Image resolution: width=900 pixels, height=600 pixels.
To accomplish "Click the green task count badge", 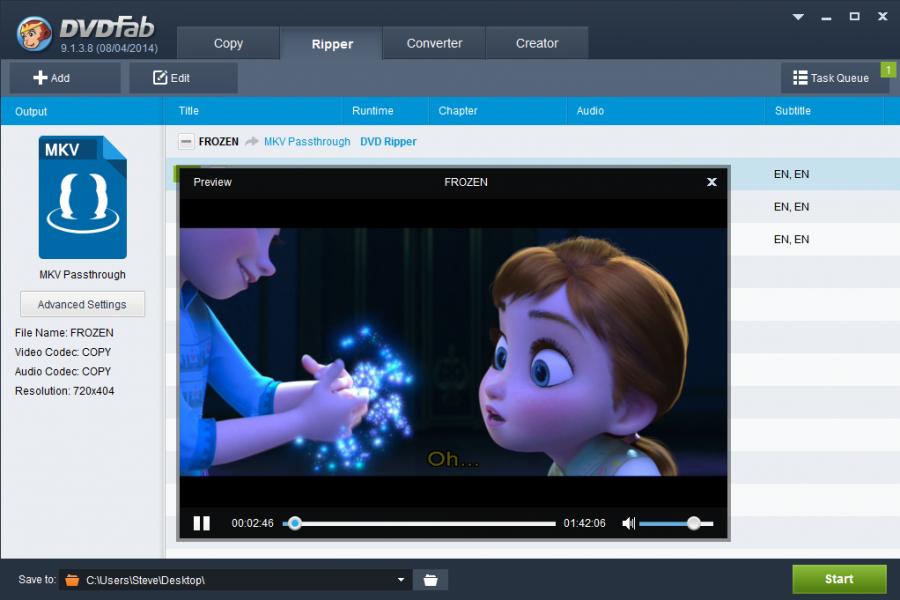I will coord(888,69).
